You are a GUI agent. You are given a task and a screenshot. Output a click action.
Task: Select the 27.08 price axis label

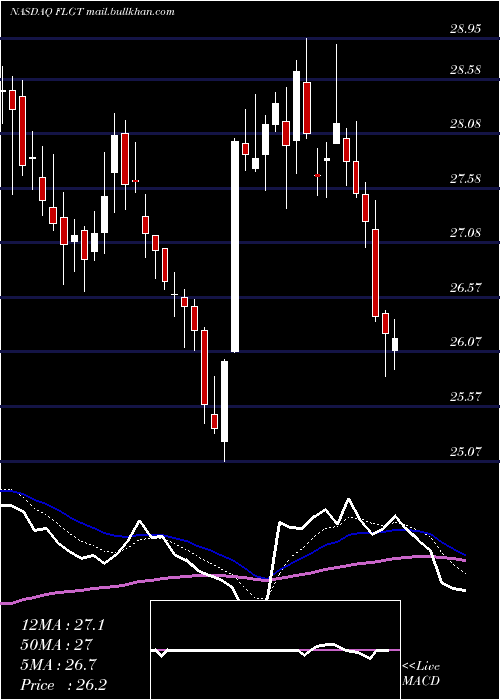click(465, 233)
